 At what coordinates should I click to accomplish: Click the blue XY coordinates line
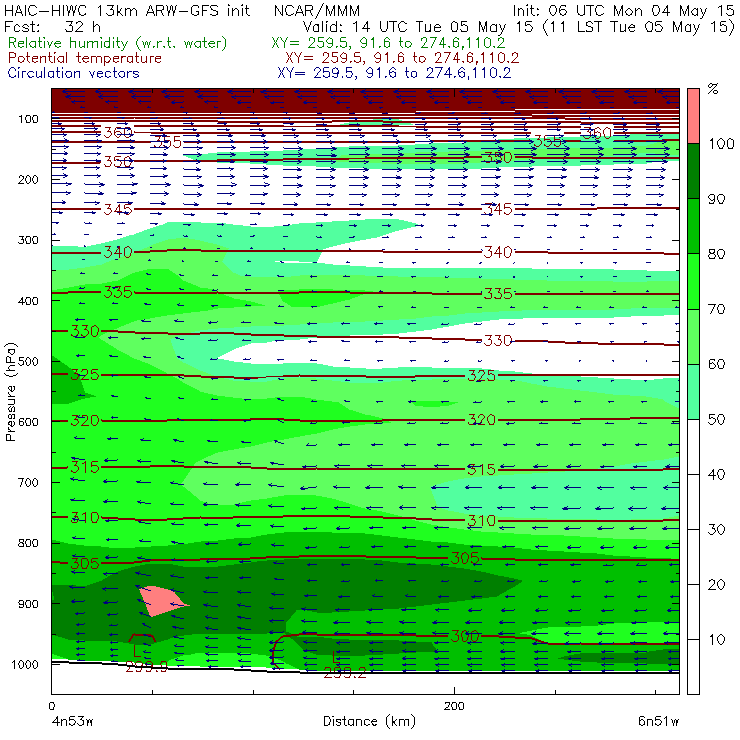394,73
